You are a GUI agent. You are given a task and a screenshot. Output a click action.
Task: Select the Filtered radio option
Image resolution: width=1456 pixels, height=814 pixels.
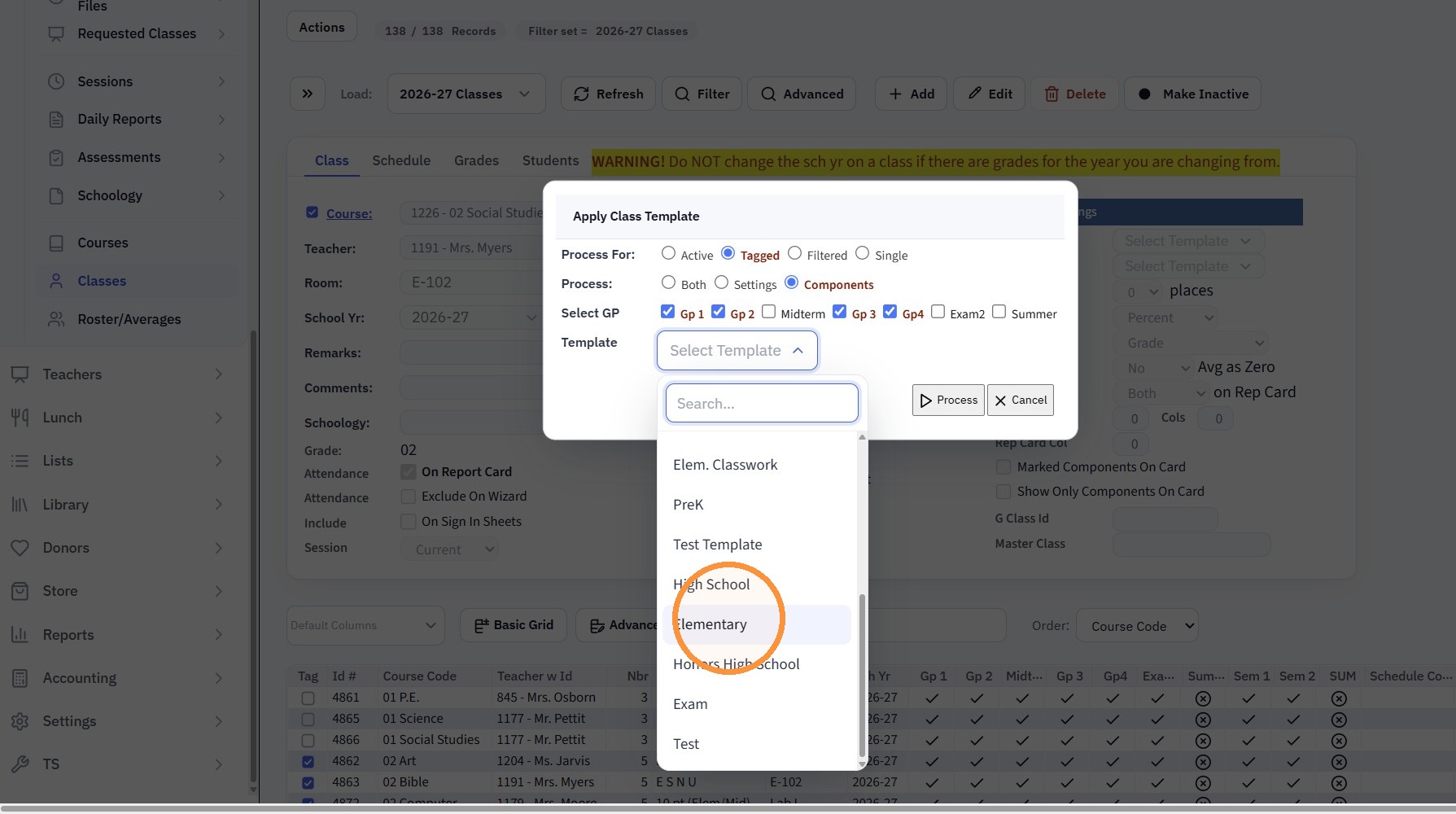click(x=795, y=253)
